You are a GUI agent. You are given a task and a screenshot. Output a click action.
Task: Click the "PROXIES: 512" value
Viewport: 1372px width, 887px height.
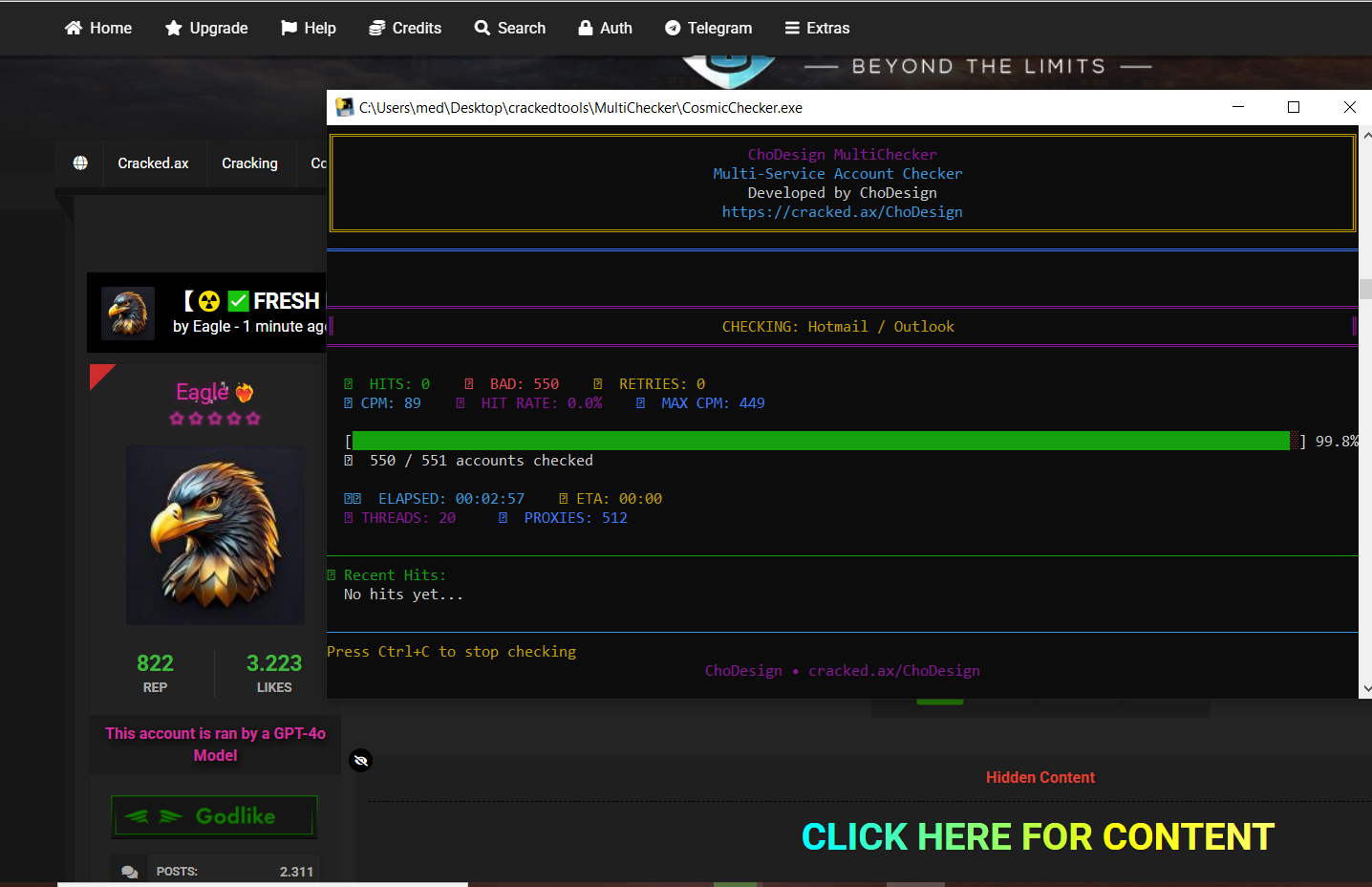pos(576,518)
